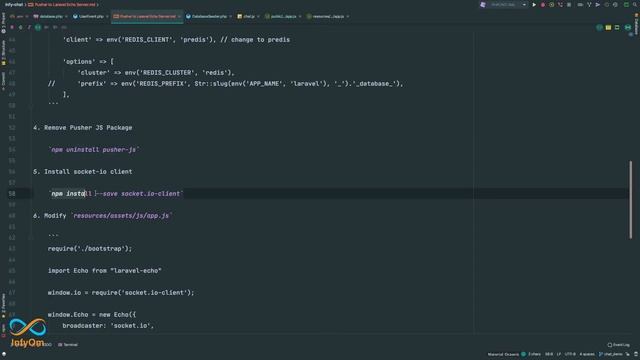The height and width of the screenshot is (360, 640).
Task: Click the phone listen for debug connections icon
Action: click(560, 5)
